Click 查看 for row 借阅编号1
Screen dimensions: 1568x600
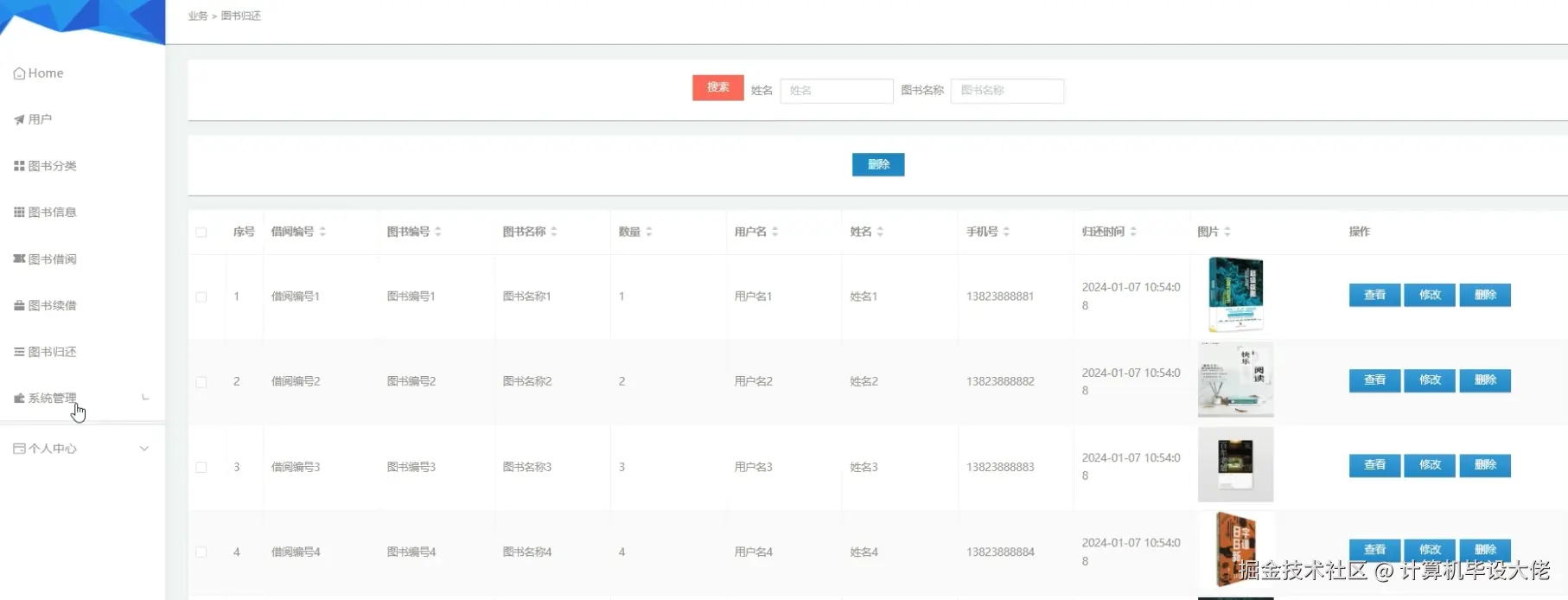click(x=1374, y=295)
